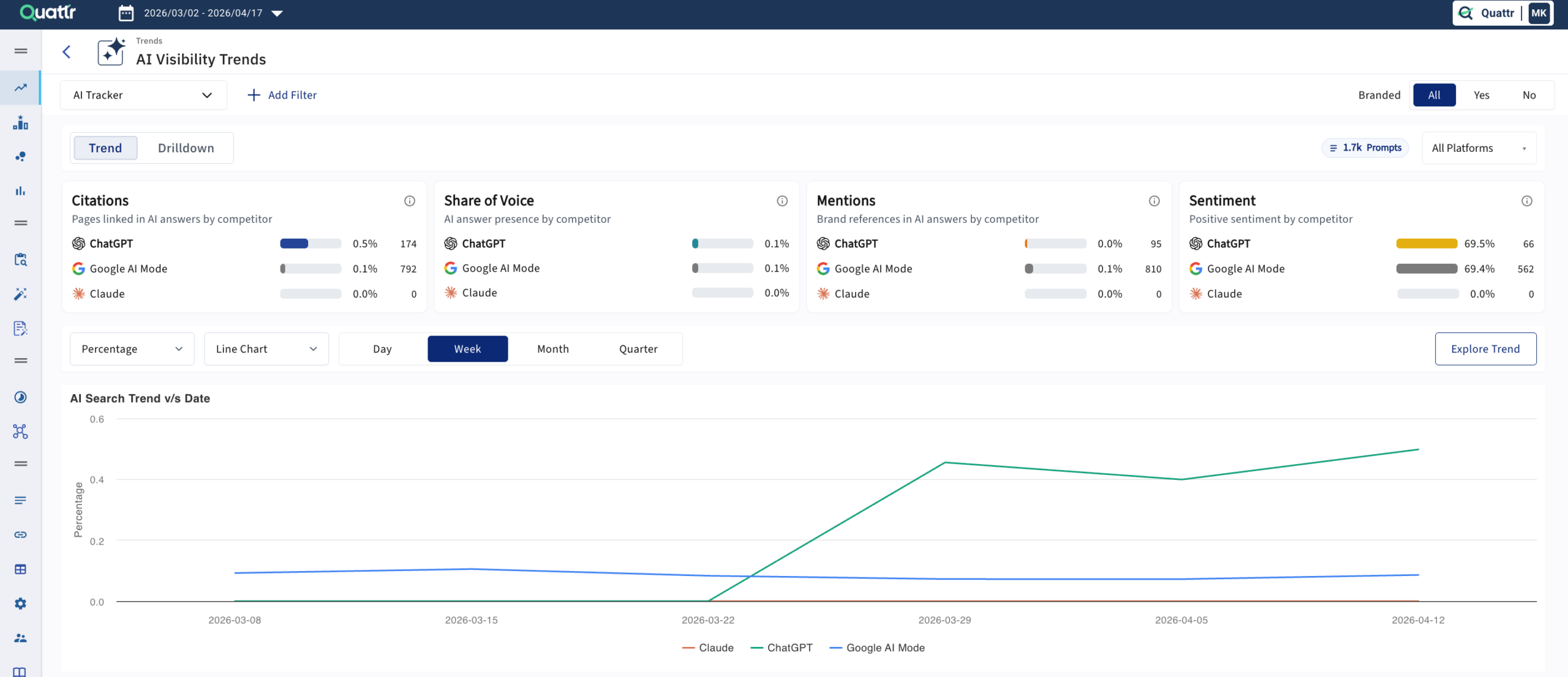1568x677 pixels.
Task: Open the AI Tracker dropdown
Action: 143,95
